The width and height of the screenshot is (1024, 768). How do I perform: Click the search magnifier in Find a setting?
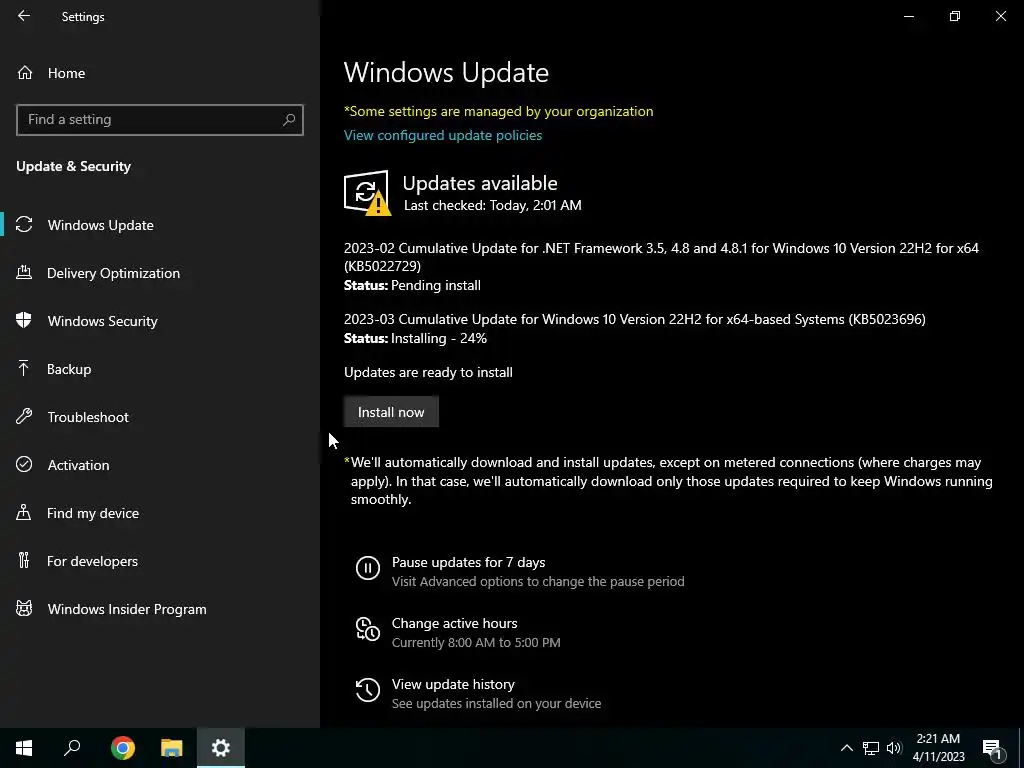[289, 120]
